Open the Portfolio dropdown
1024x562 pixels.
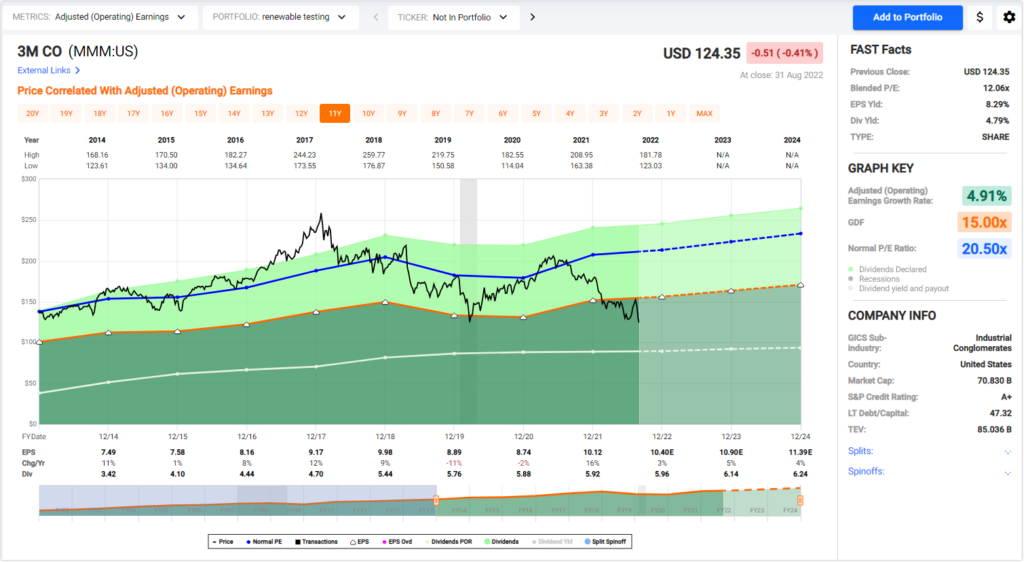tap(280, 18)
